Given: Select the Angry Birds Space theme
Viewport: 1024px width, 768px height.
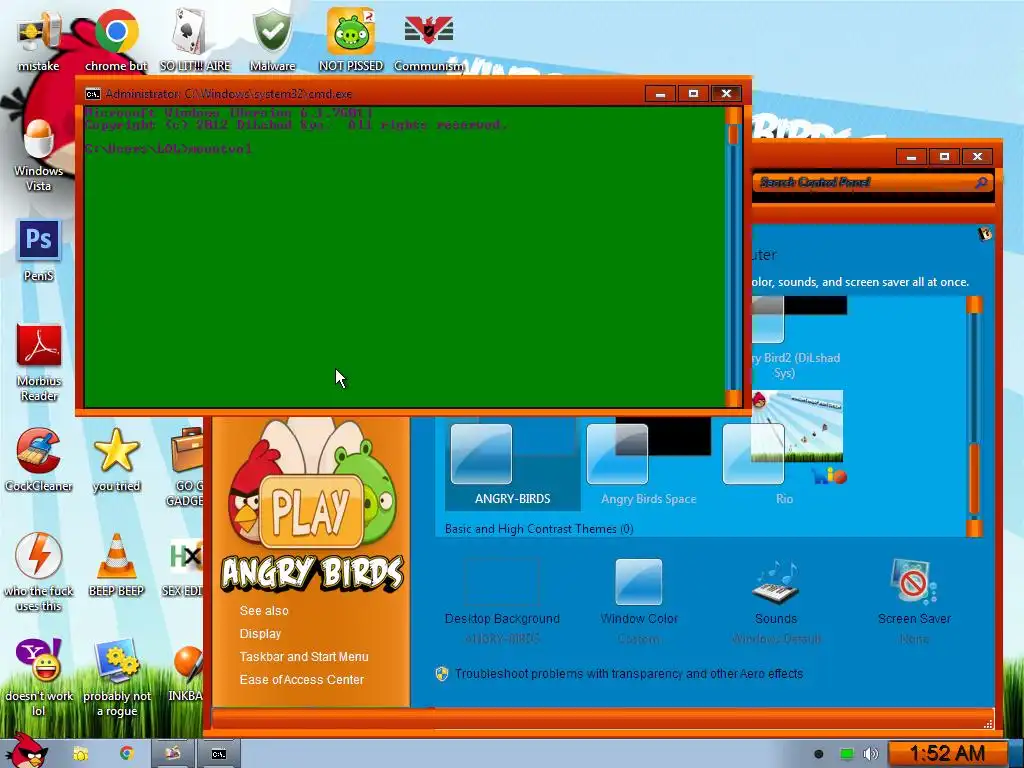Looking at the screenshot, I should [648, 465].
